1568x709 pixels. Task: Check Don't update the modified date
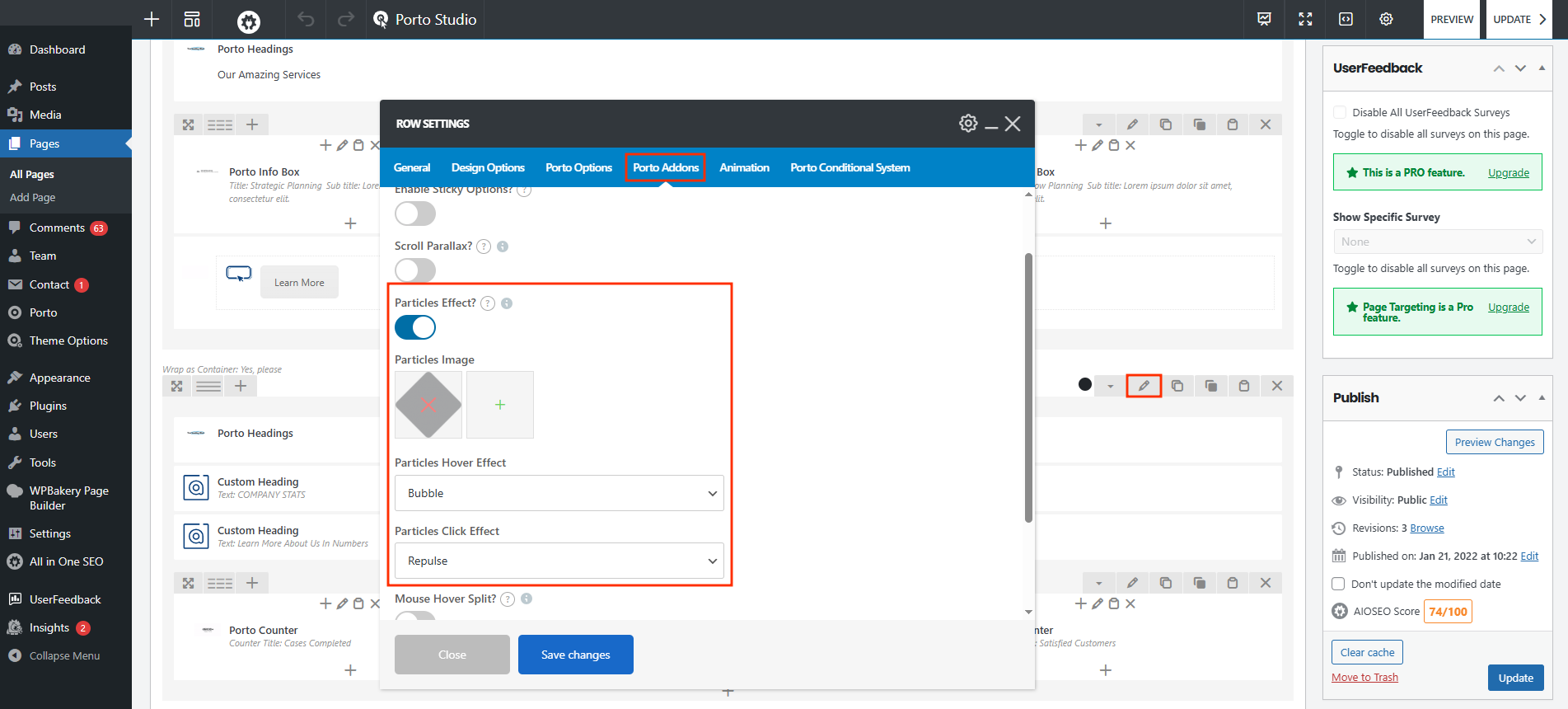point(1339,584)
